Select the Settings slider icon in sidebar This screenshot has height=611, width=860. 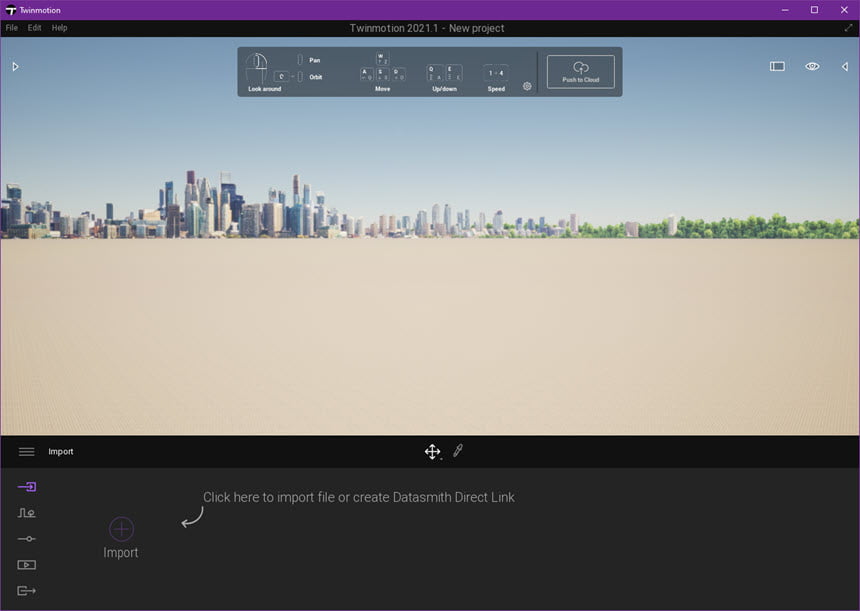pos(26,539)
